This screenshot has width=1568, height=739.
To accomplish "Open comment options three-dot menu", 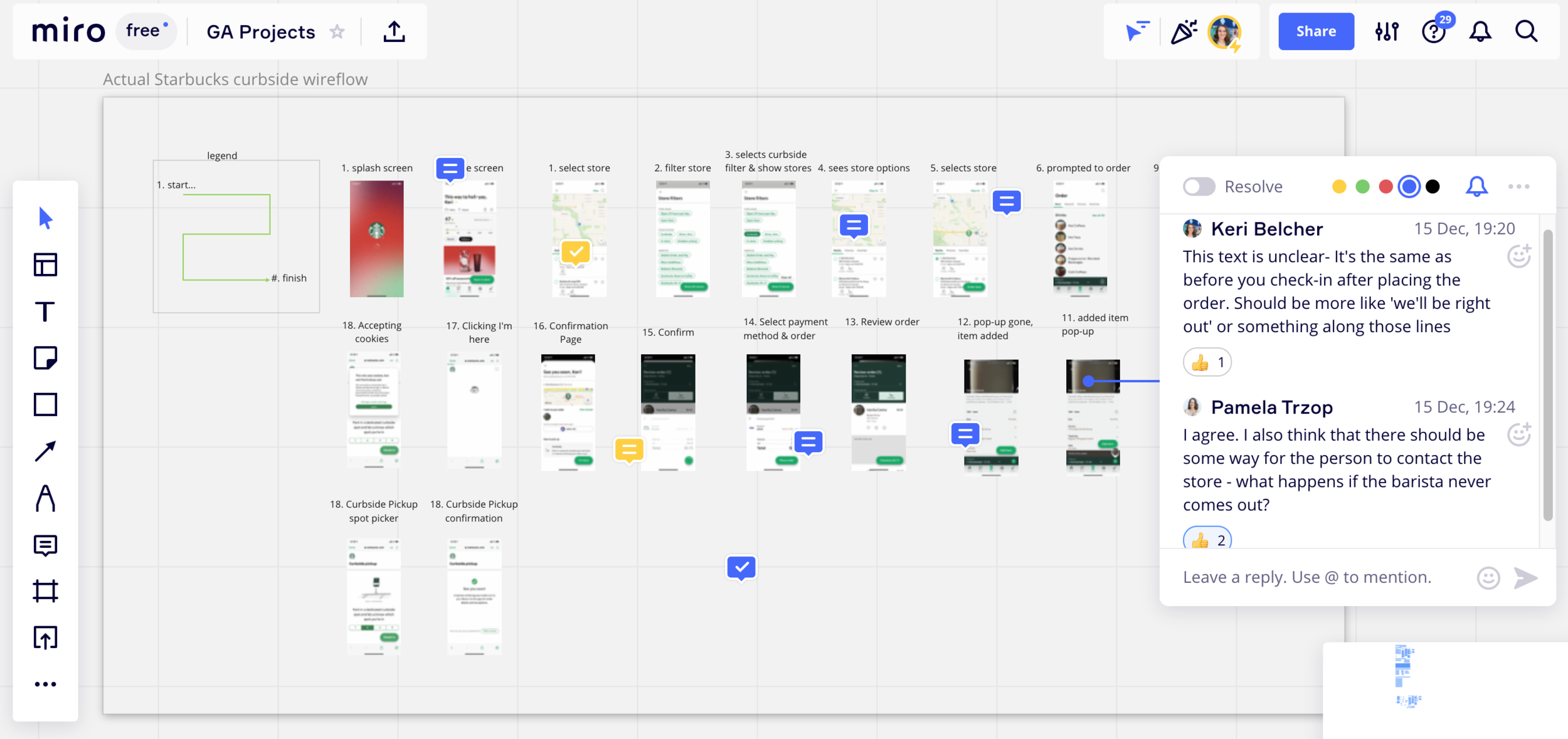I will [1518, 187].
